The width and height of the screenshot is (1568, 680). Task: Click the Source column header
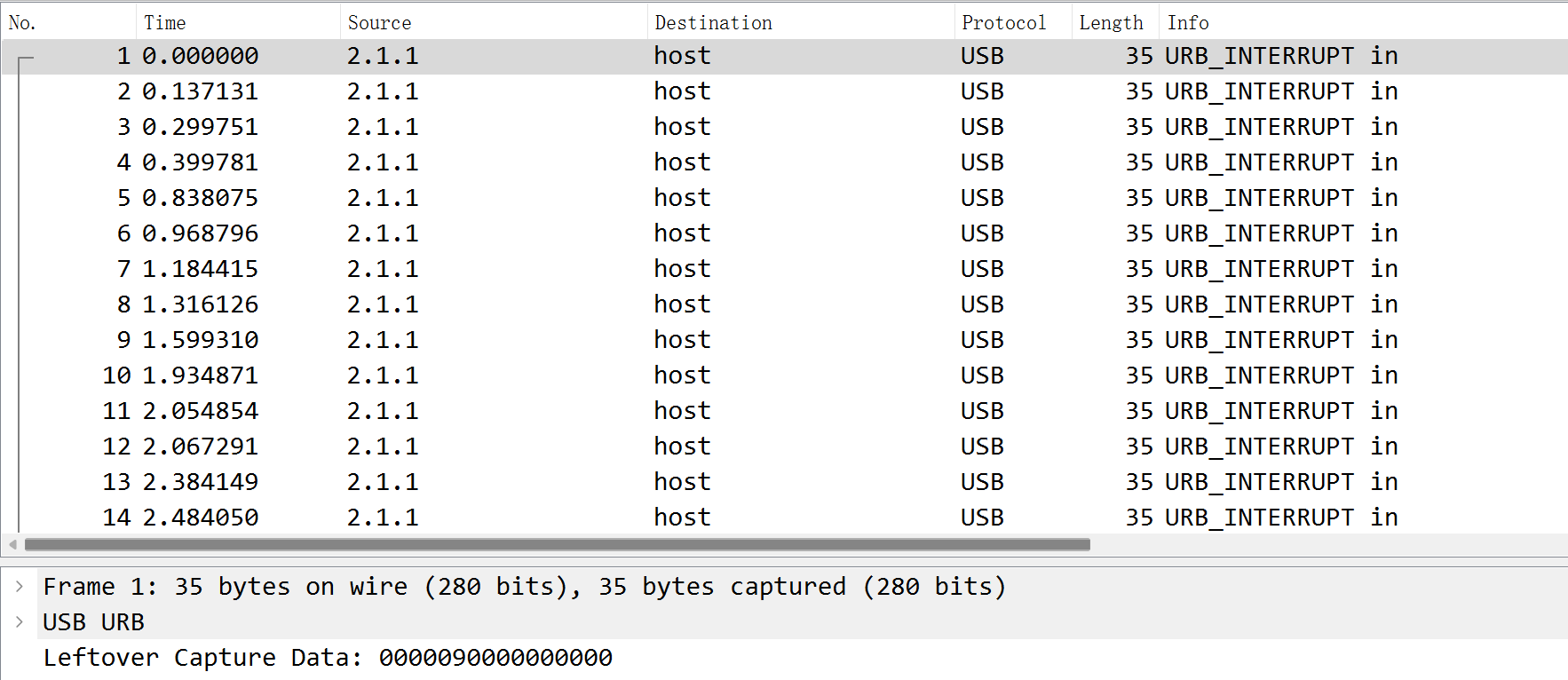point(494,22)
